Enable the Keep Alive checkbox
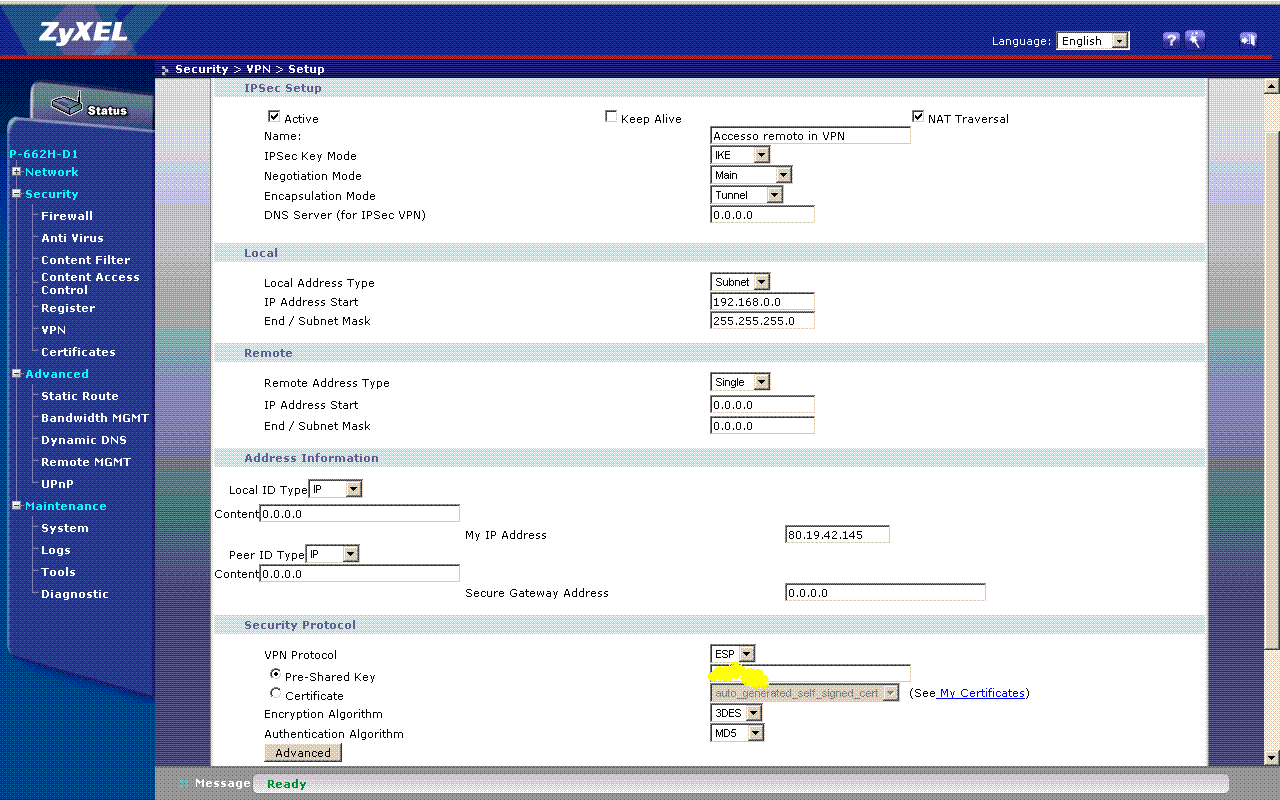The height and width of the screenshot is (800, 1280). tap(611, 117)
